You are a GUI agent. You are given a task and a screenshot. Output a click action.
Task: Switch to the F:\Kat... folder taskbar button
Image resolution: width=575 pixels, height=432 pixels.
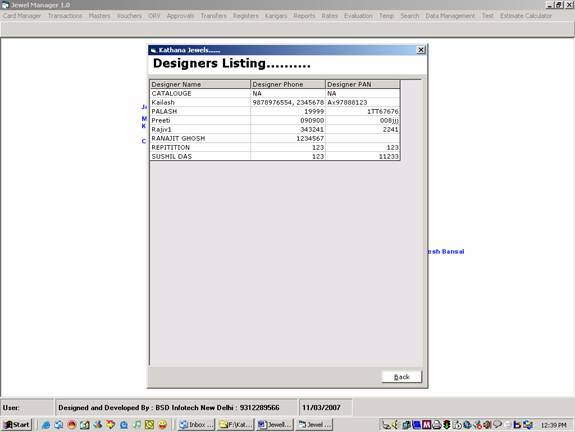click(236, 425)
